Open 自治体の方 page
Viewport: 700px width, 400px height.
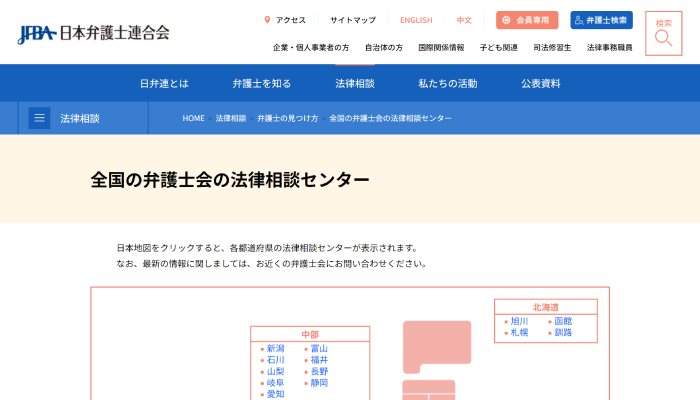click(x=384, y=47)
